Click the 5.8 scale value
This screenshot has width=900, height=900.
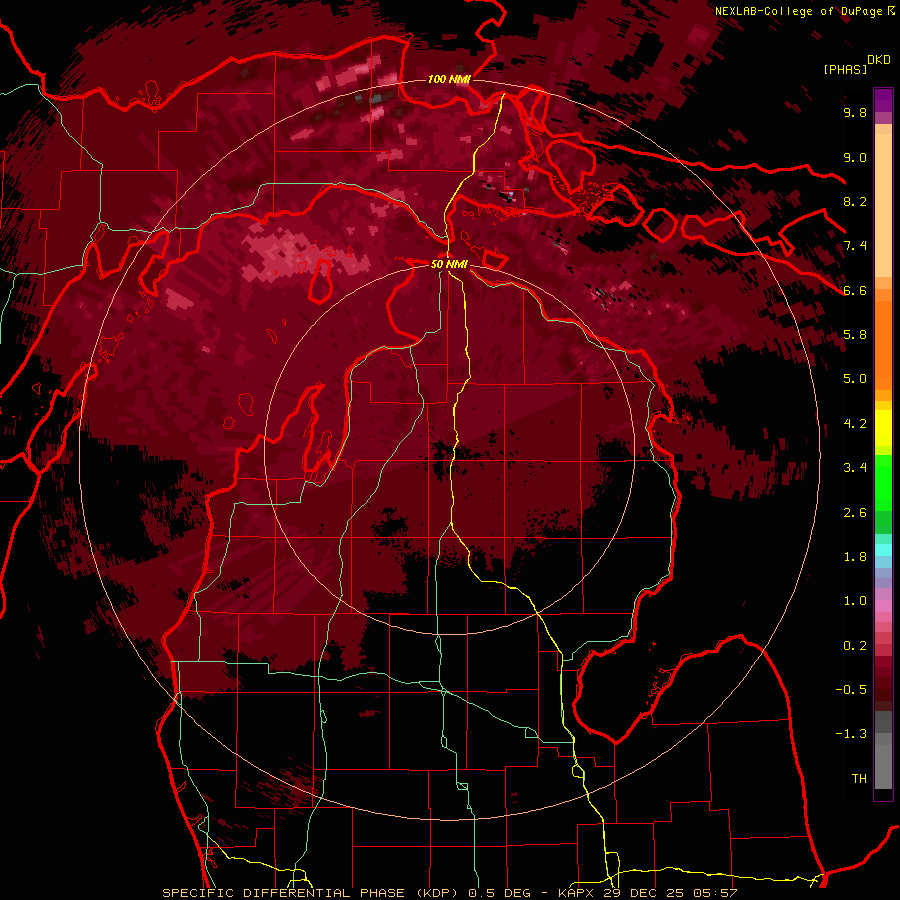(x=855, y=335)
